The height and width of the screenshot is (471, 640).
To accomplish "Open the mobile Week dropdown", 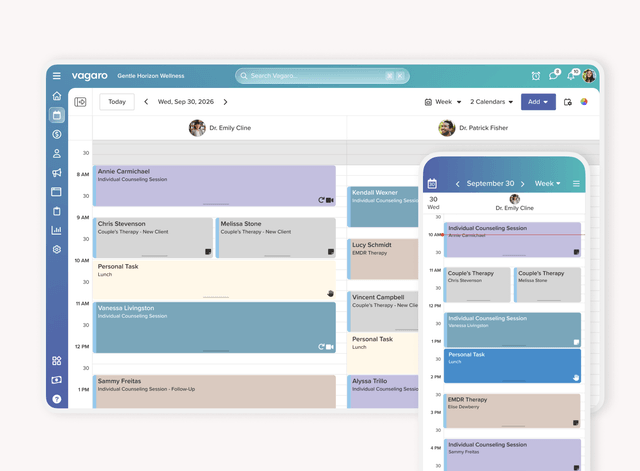I will [x=547, y=184].
